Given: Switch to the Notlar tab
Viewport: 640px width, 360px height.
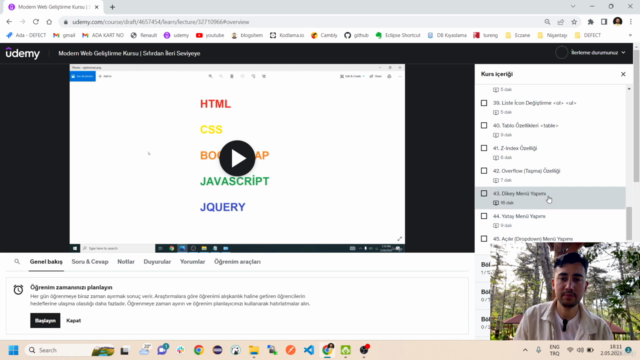Looking at the screenshot, I should coord(126,262).
